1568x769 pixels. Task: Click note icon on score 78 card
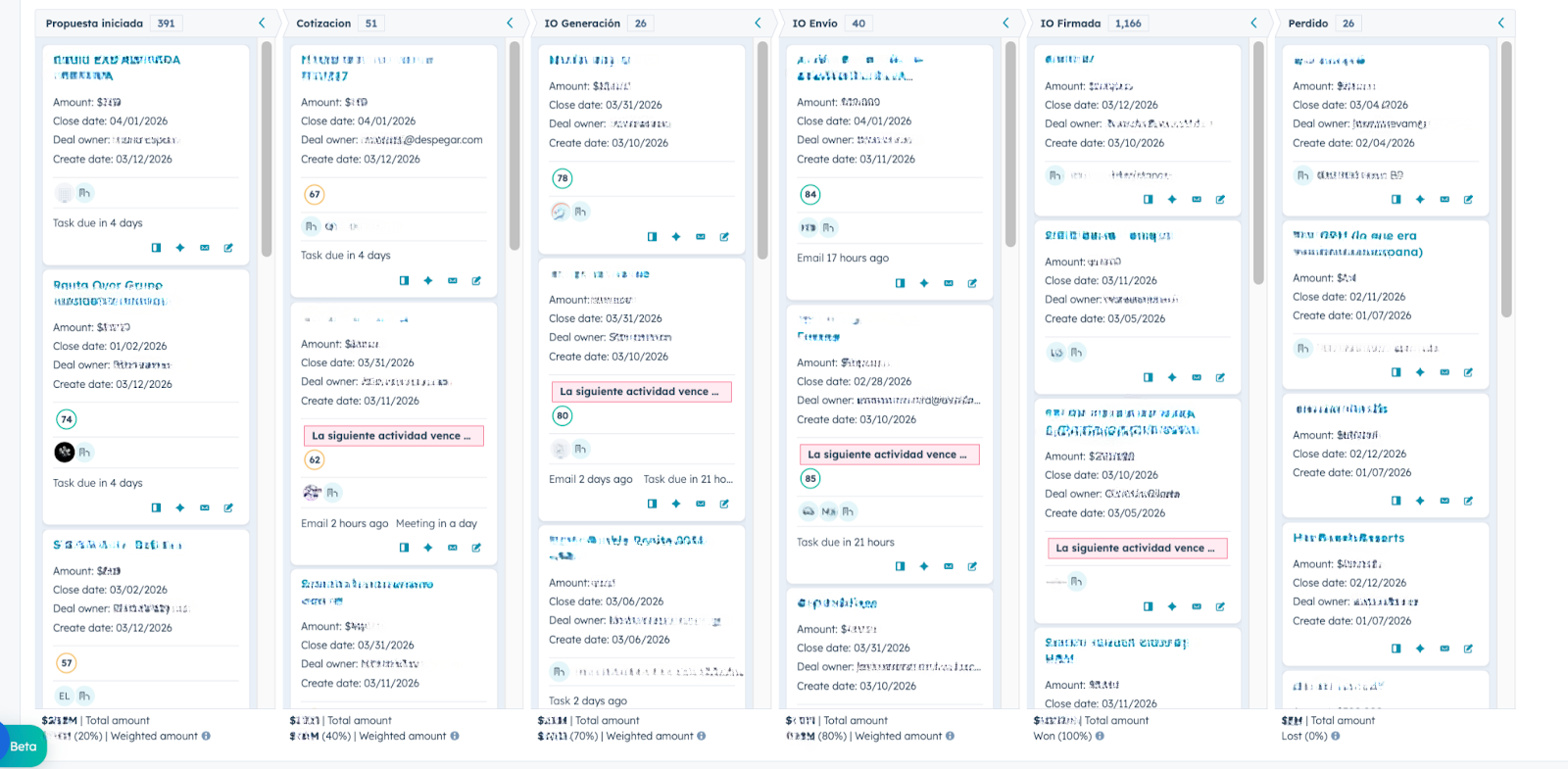click(724, 236)
